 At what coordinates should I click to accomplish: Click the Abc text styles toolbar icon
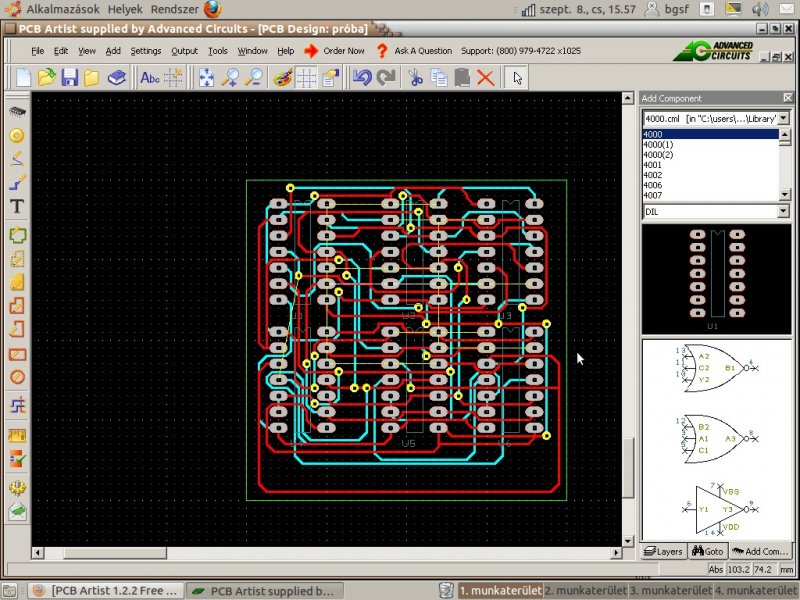pos(150,78)
